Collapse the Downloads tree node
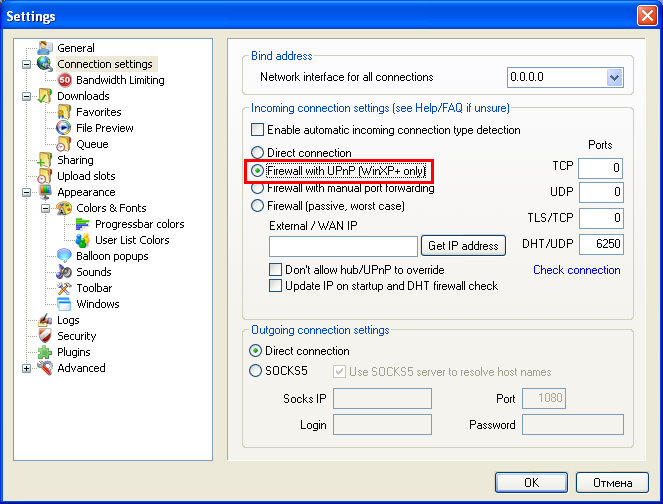The height and width of the screenshot is (504, 663). click(x=26, y=96)
